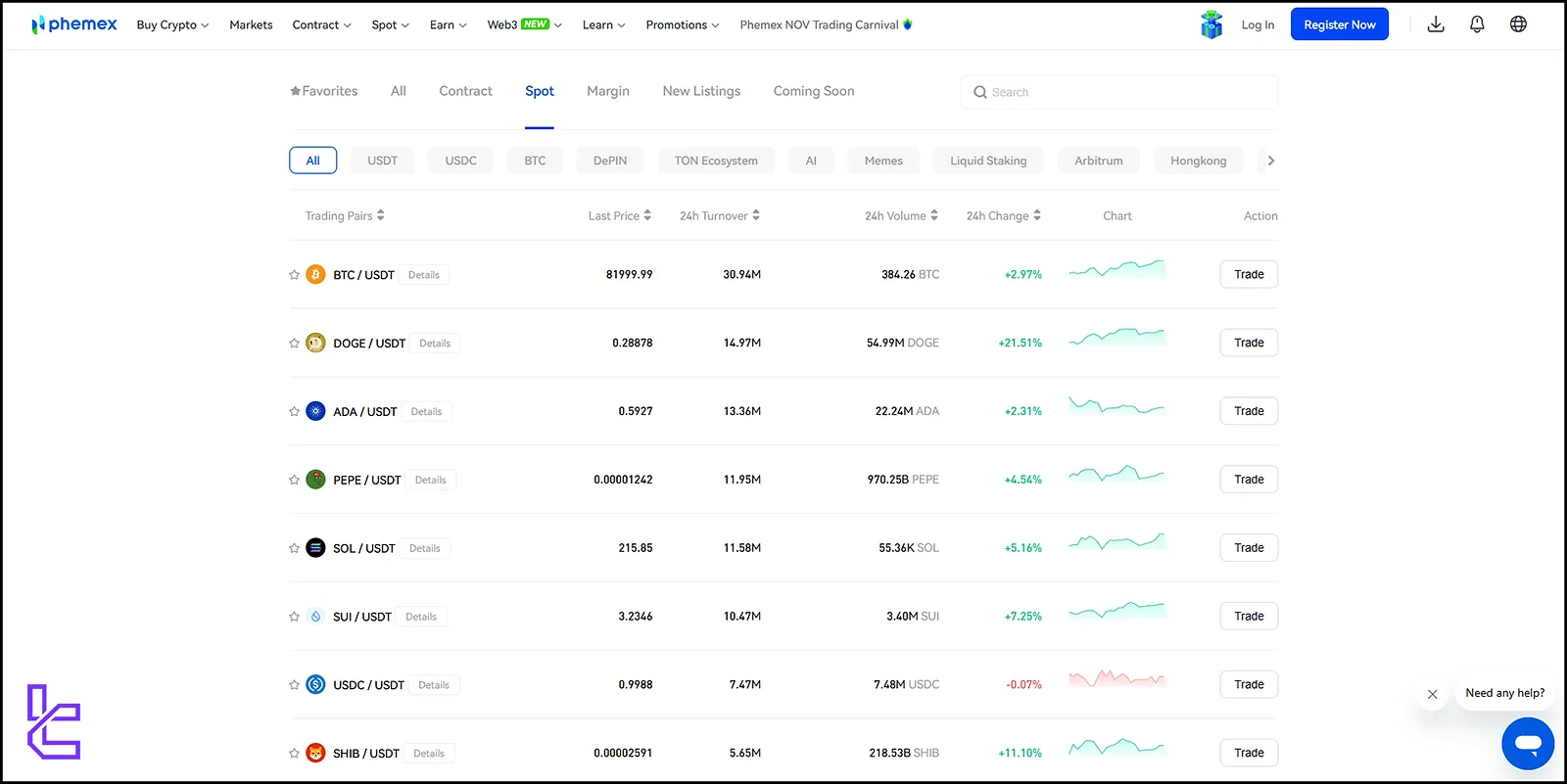Screen dimensions: 1567x784
Task: Click the ADA coin icon
Action: coord(315,411)
